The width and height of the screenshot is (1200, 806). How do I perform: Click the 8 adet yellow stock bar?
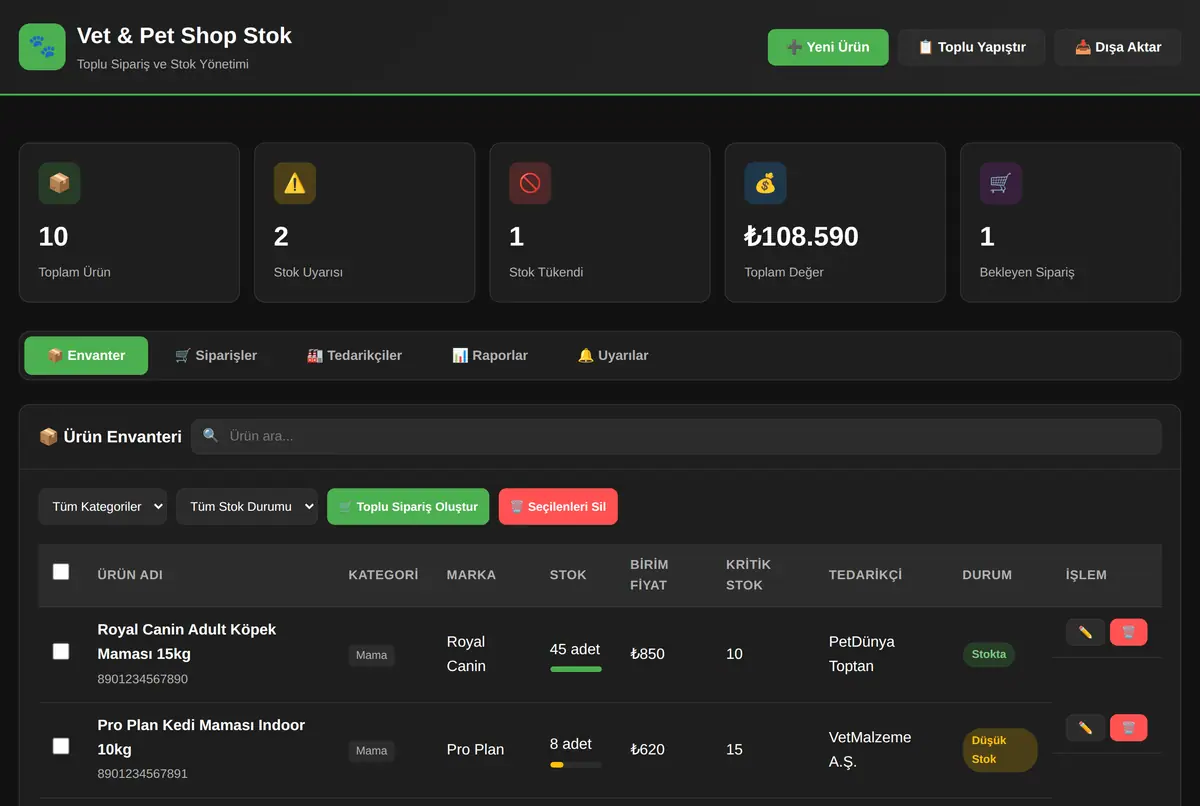(576, 765)
